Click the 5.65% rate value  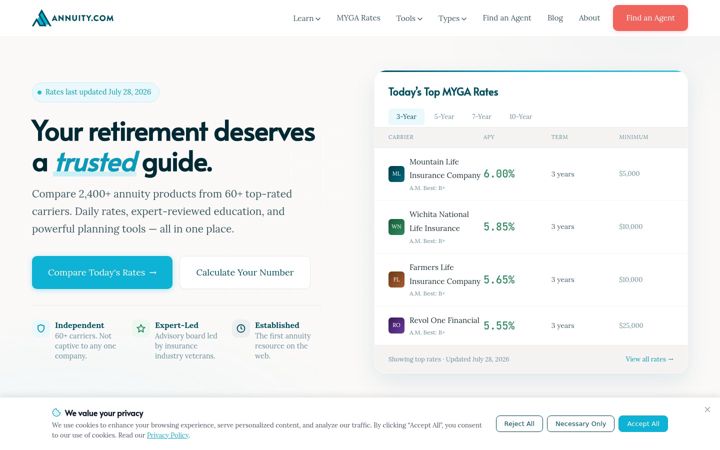click(x=499, y=280)
